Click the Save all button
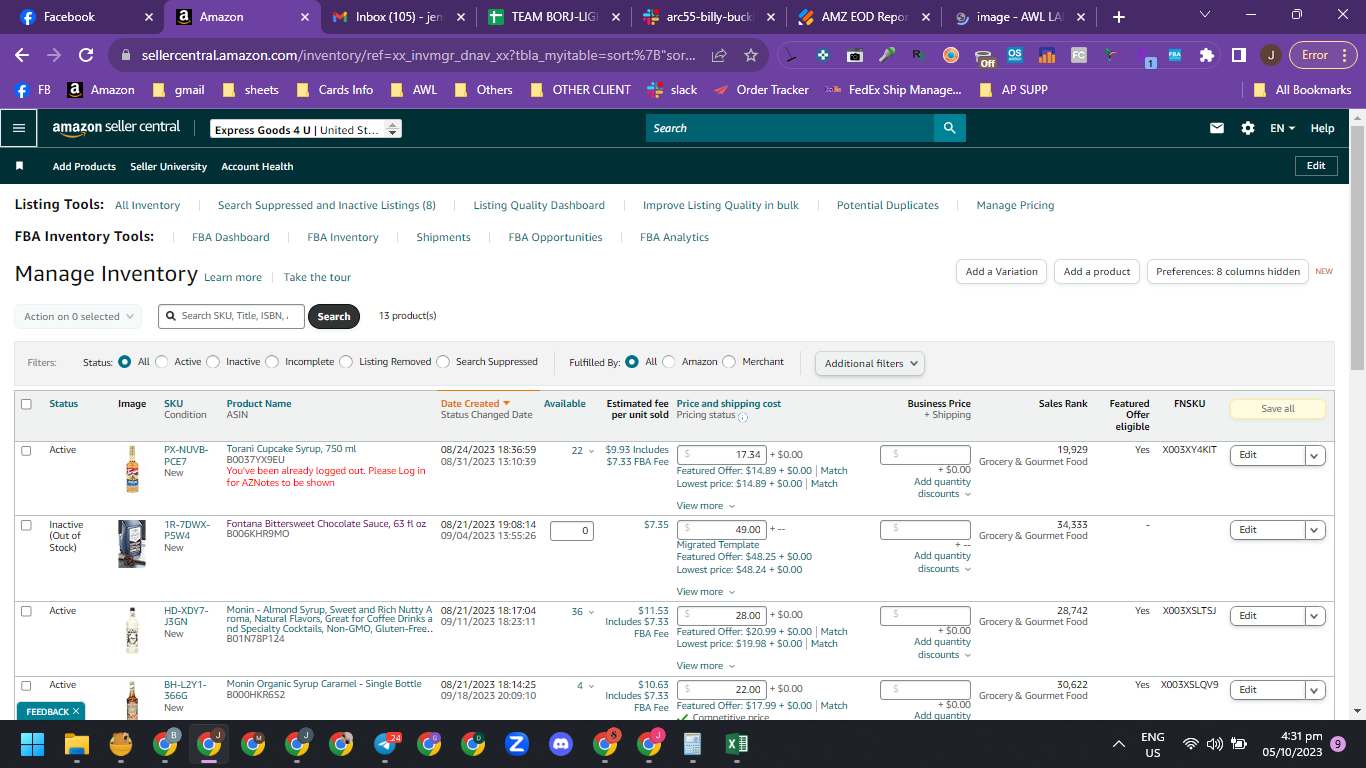This screenshot has width=1366, height=768. tap(1277, 408)
